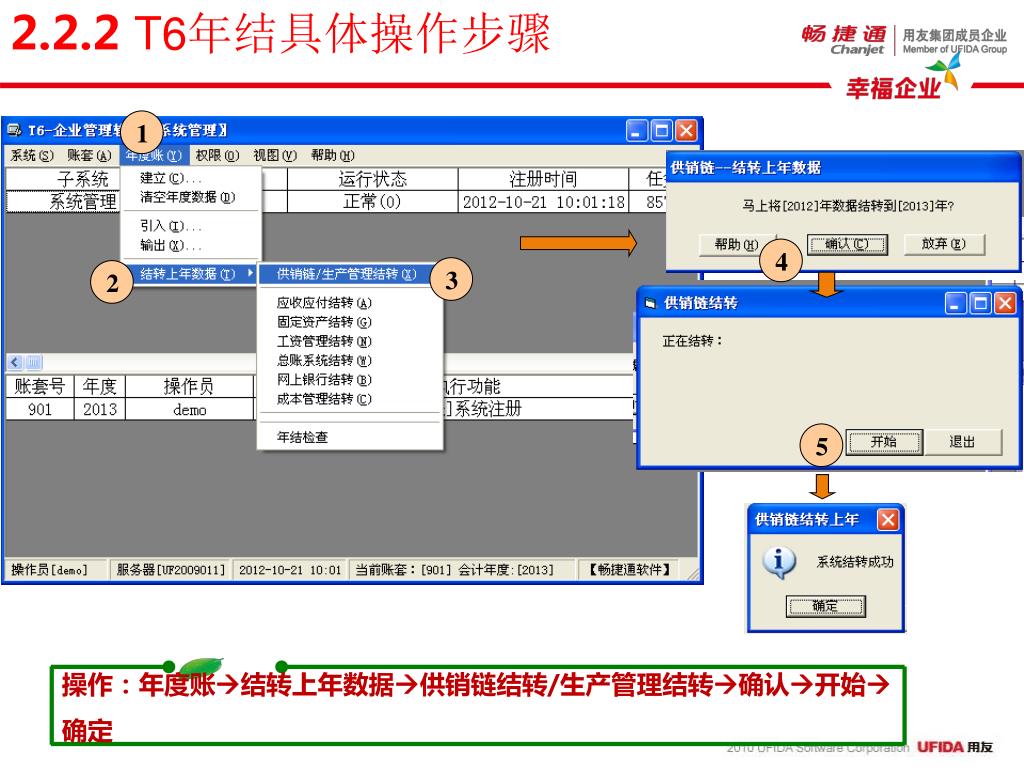
Task: Open the 权限(O) menu
Action: click(x=217, y=155)
